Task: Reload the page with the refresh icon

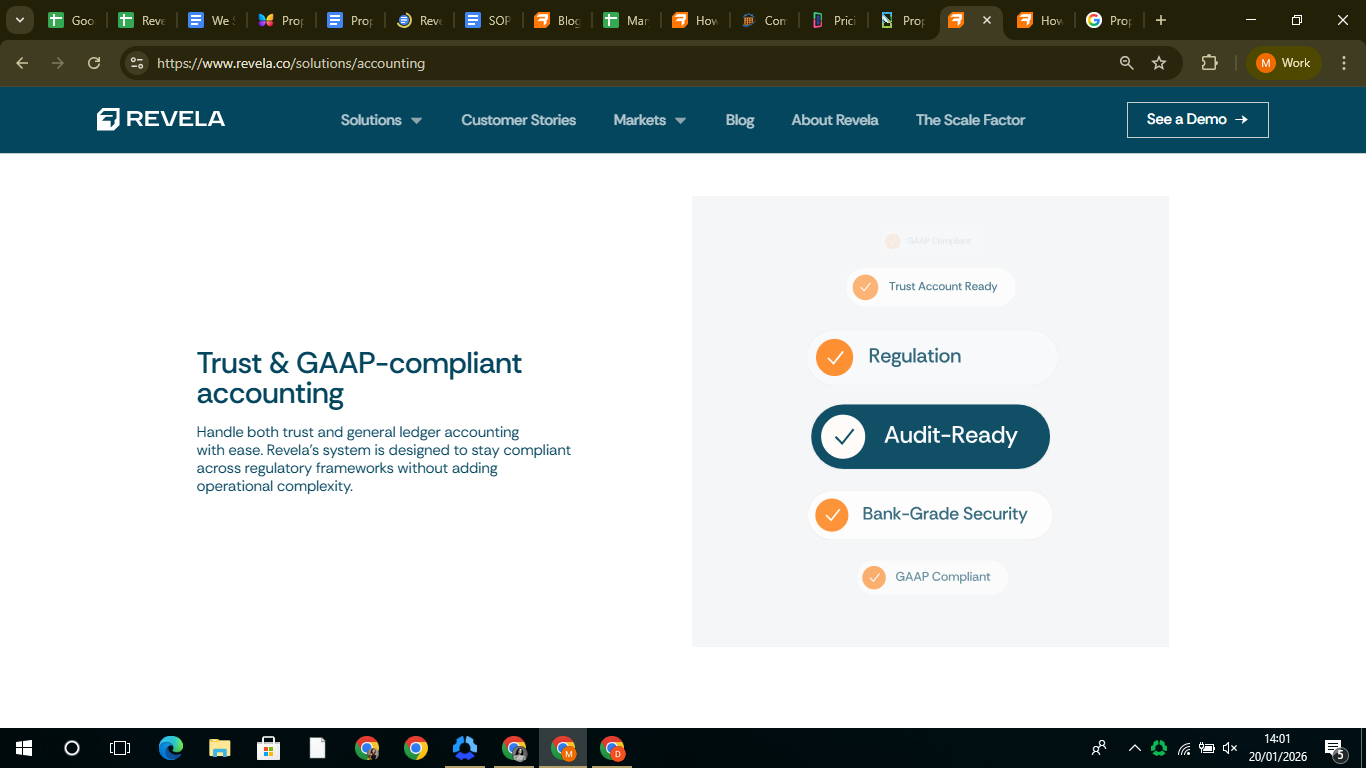Action: 94,63
